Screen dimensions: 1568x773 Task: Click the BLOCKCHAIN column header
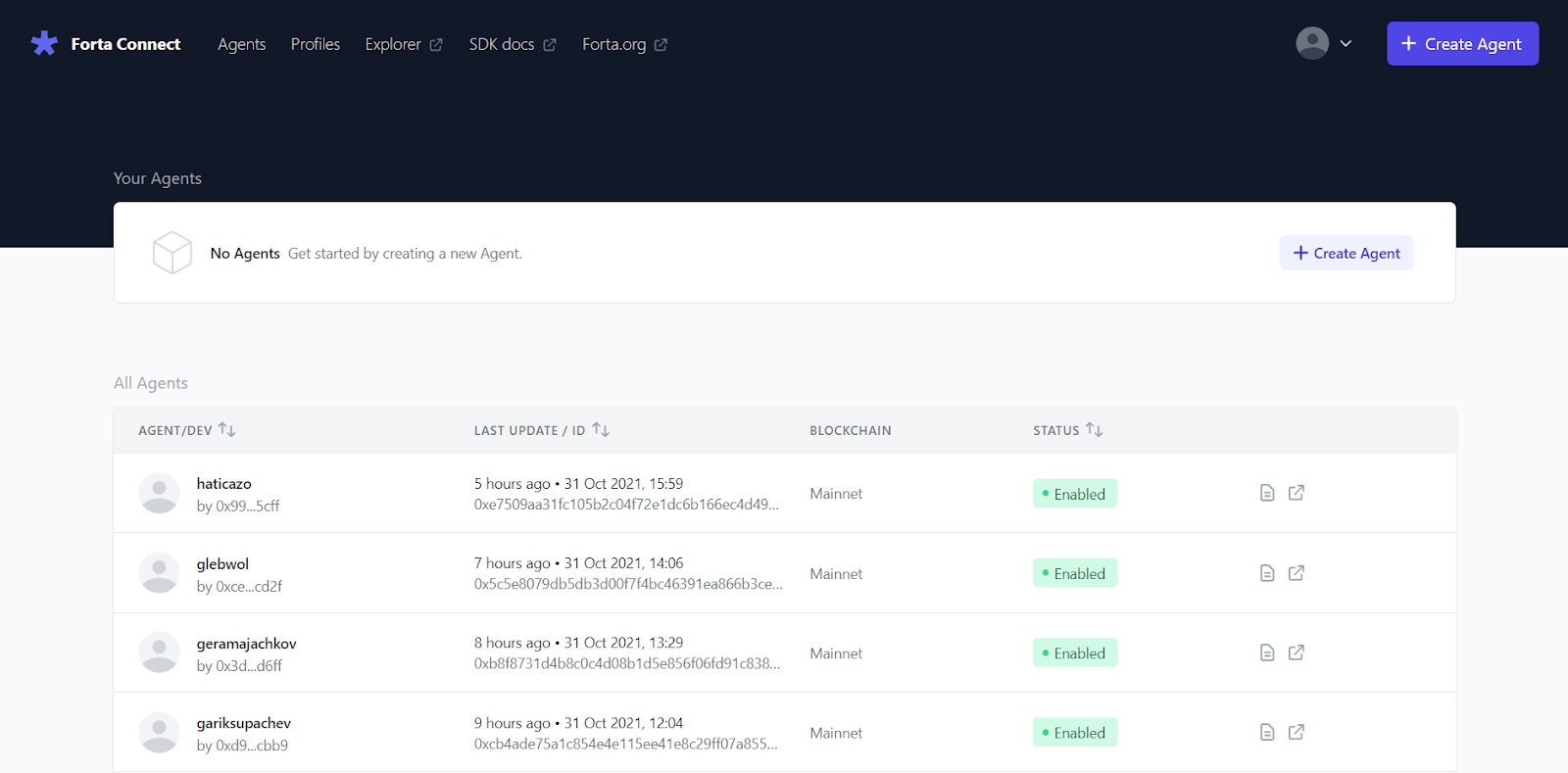(851, 430)
